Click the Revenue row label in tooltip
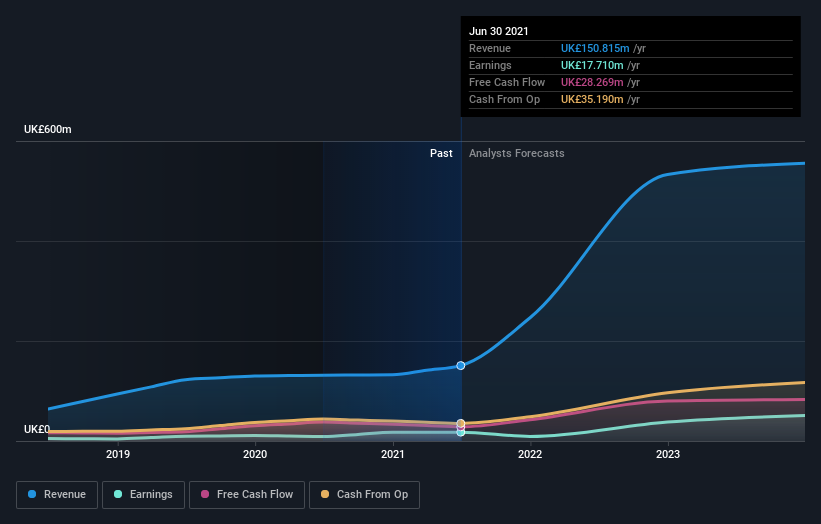The height and width of the screenshot is (524, 821). (490, 48)
